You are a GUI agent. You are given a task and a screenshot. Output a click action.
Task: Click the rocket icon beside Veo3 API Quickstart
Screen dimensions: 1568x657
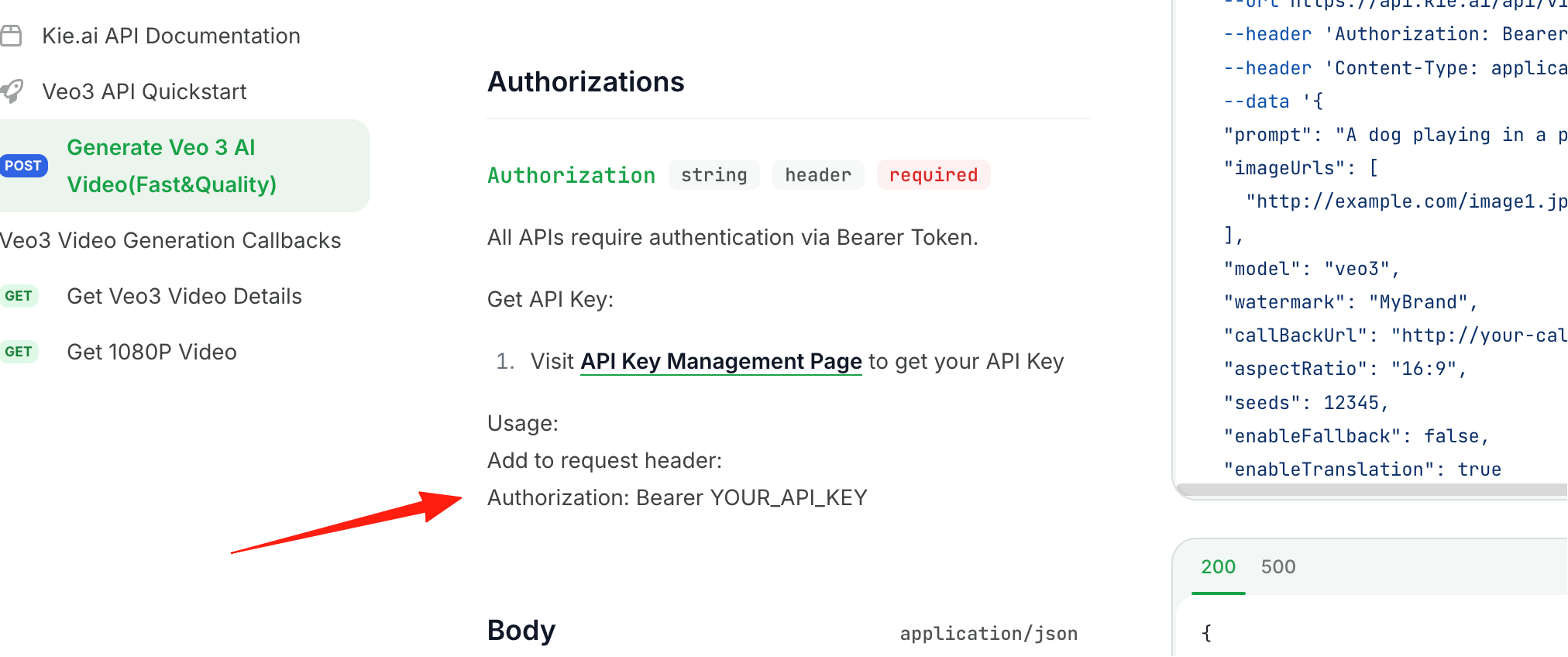click(12, 91)
